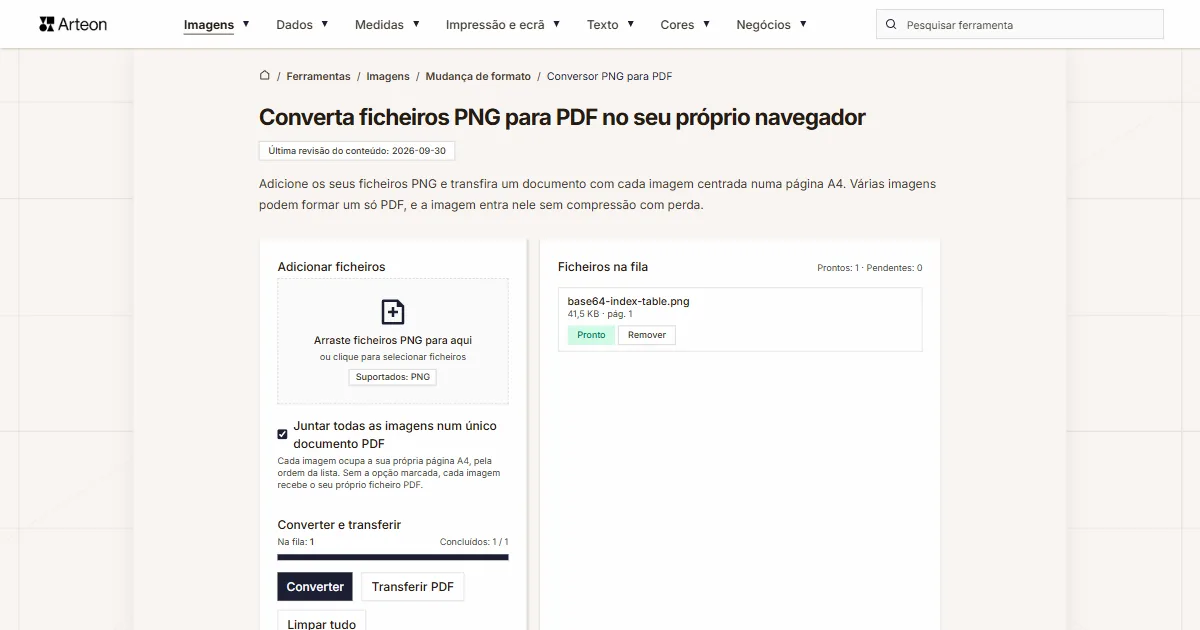The width and height of the screenshot is (1200, 630).
Task: Expand the Dados menu arrow
Action: tap(325, 24)
